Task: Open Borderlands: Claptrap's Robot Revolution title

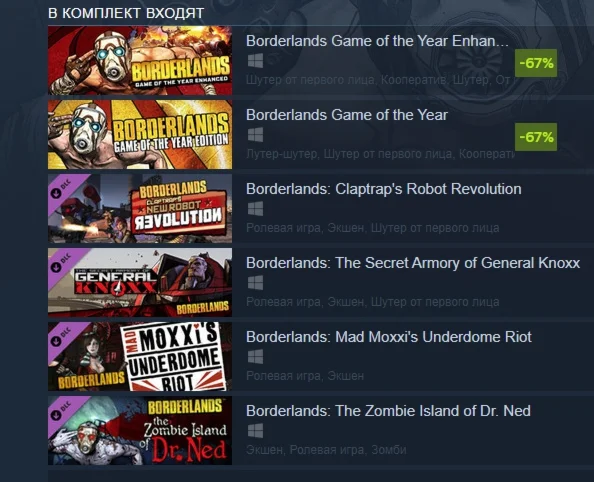Action: click(384, 189)
